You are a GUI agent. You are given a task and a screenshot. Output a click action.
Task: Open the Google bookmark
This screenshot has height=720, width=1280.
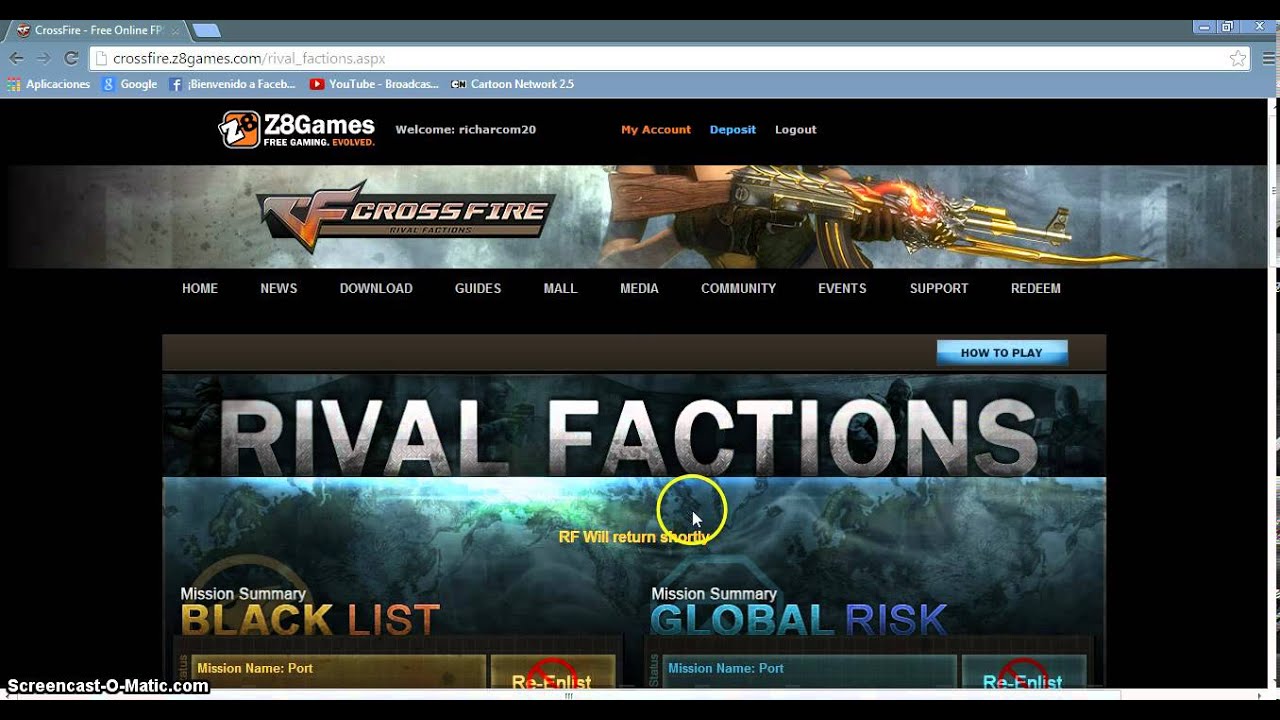[x=129, y=84]
